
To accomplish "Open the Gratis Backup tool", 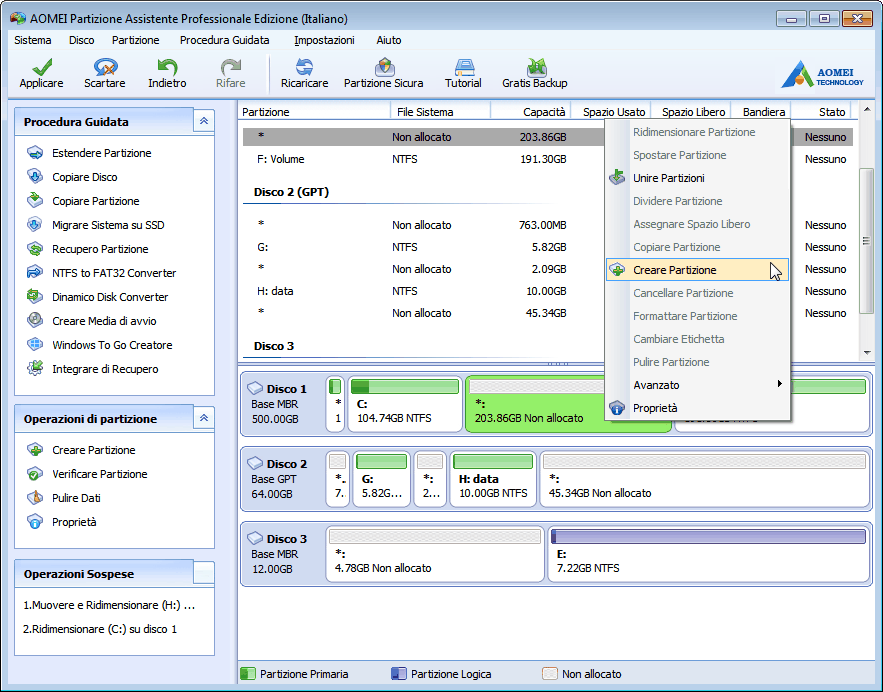I will pyautogui.click(x=534, y=73).
